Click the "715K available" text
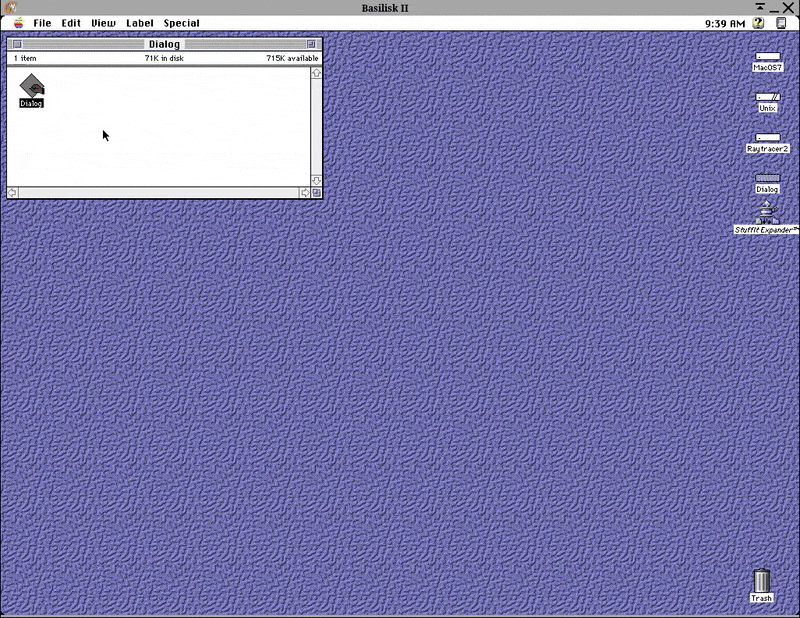 pyautogui.click(x=292, y=58)
